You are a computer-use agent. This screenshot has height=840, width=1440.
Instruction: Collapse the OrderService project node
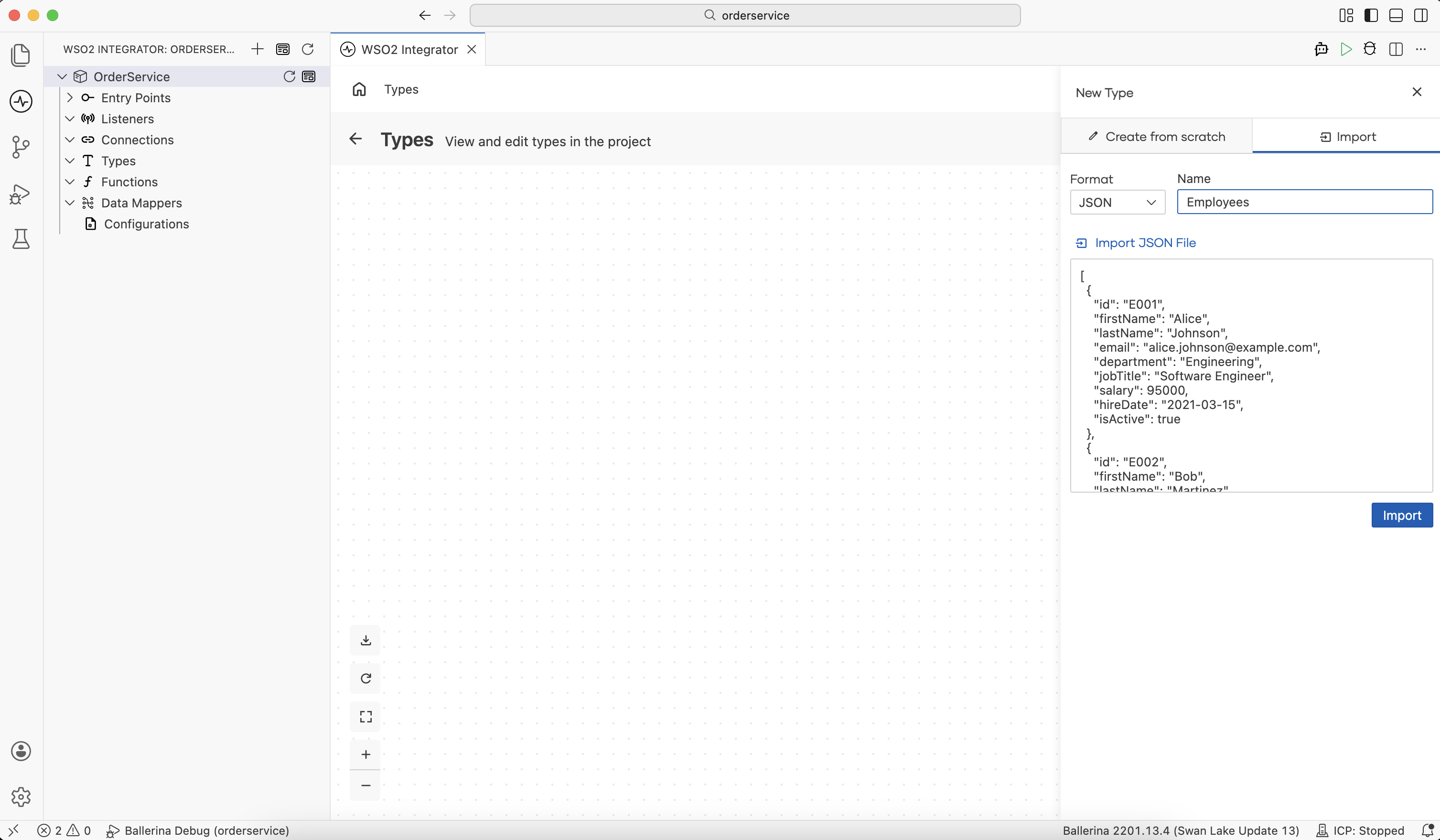coord(62,76)
